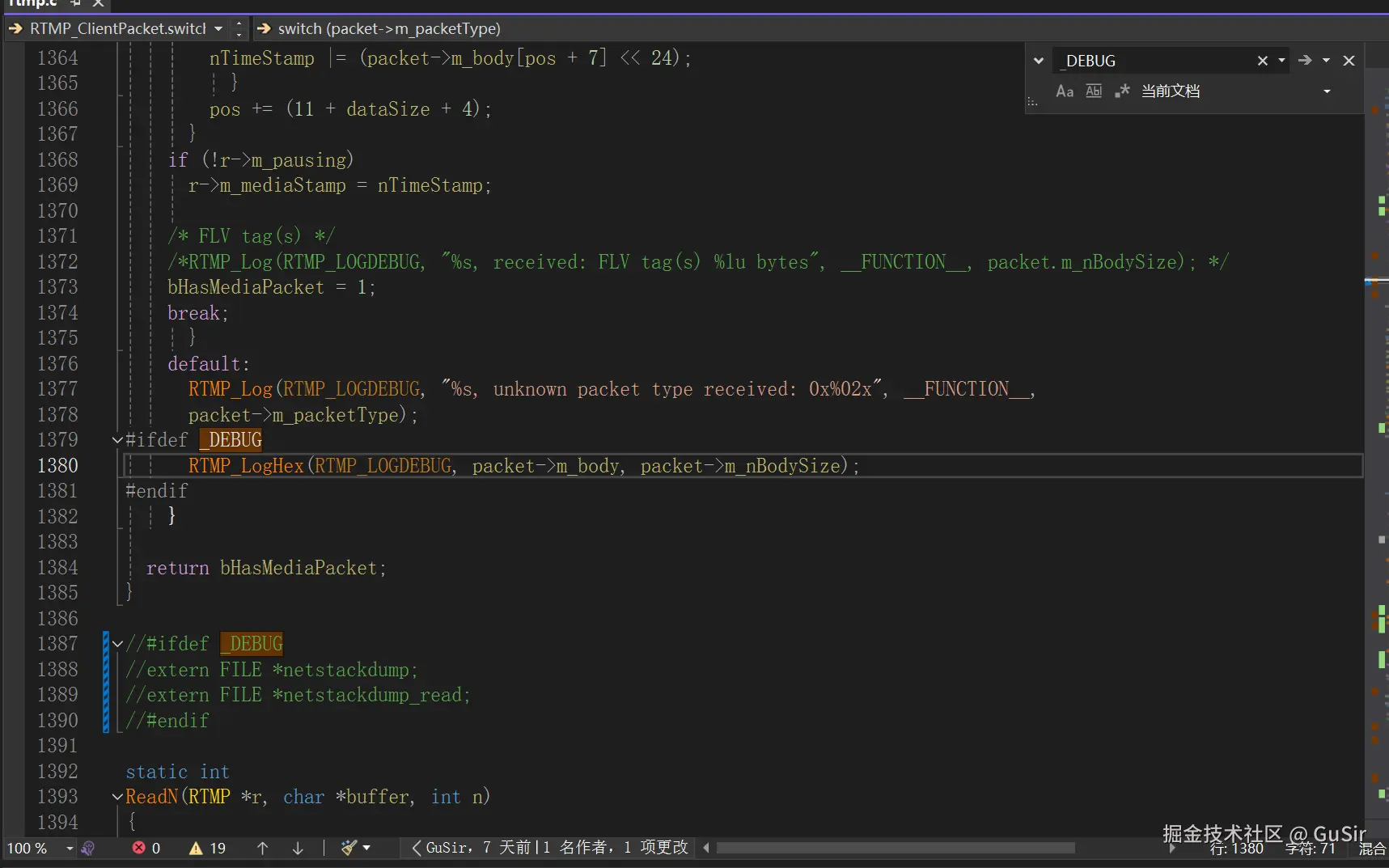Click the 字符: 71 character indicator
1389x868 pixels.
coord(1310,849)
